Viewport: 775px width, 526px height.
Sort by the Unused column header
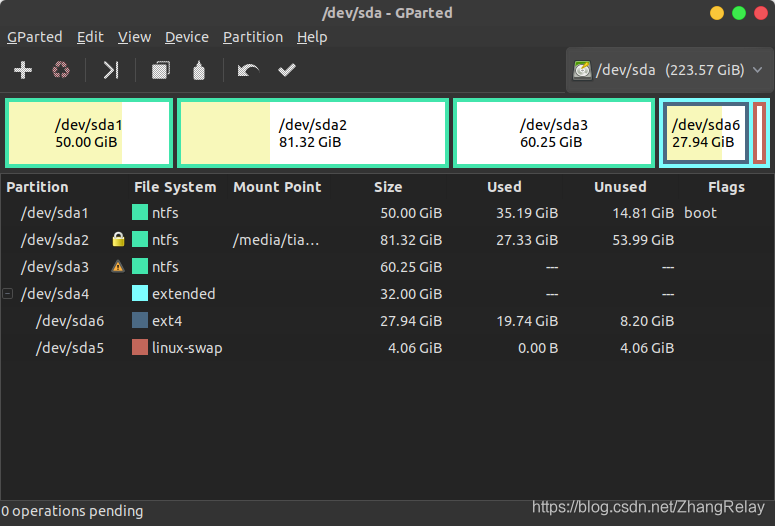(x=620, y=187)
